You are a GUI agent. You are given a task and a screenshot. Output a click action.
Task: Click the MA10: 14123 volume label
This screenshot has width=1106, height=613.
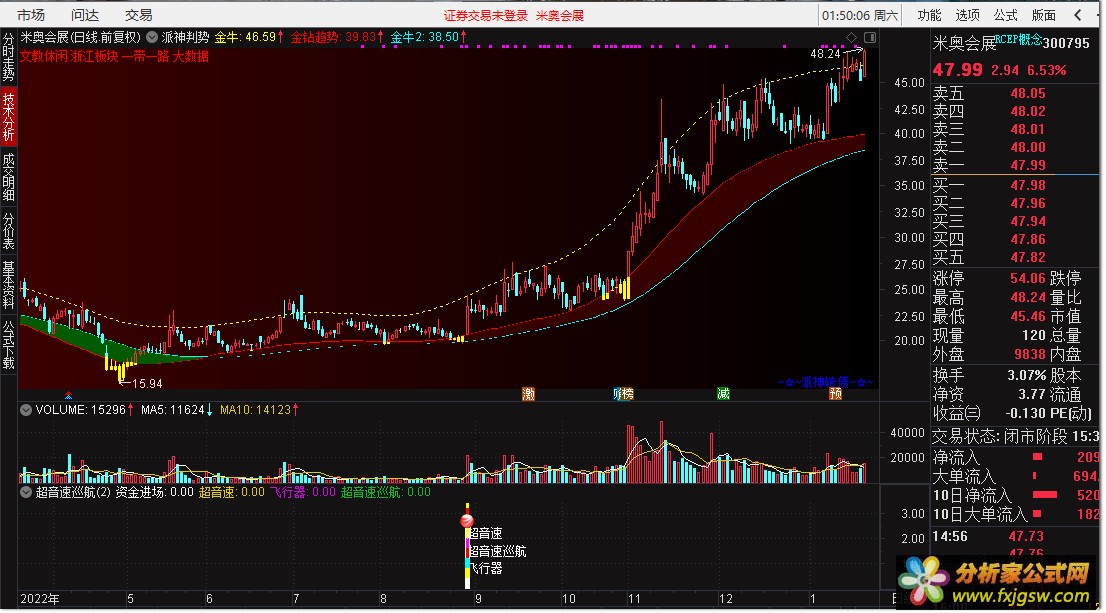click(x=259, y=410)
